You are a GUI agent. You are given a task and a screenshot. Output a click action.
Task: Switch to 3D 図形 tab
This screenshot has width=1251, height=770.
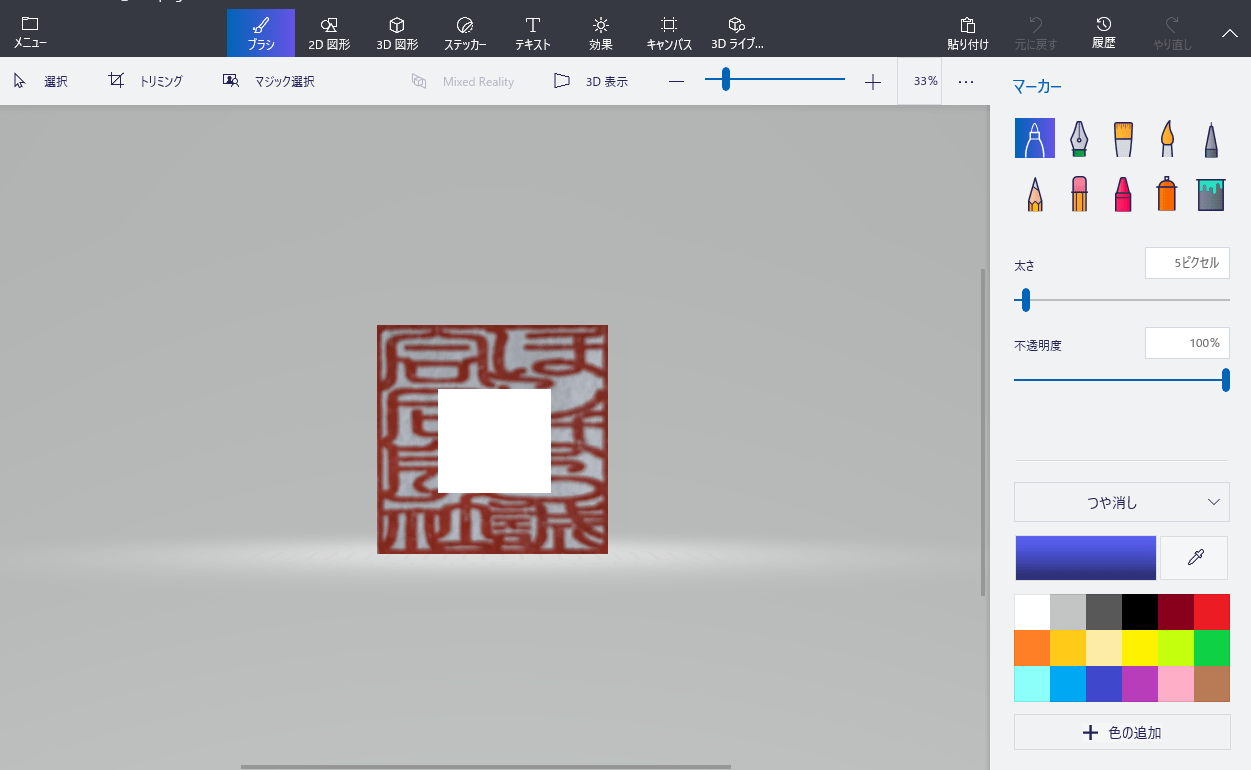[397, 32]
